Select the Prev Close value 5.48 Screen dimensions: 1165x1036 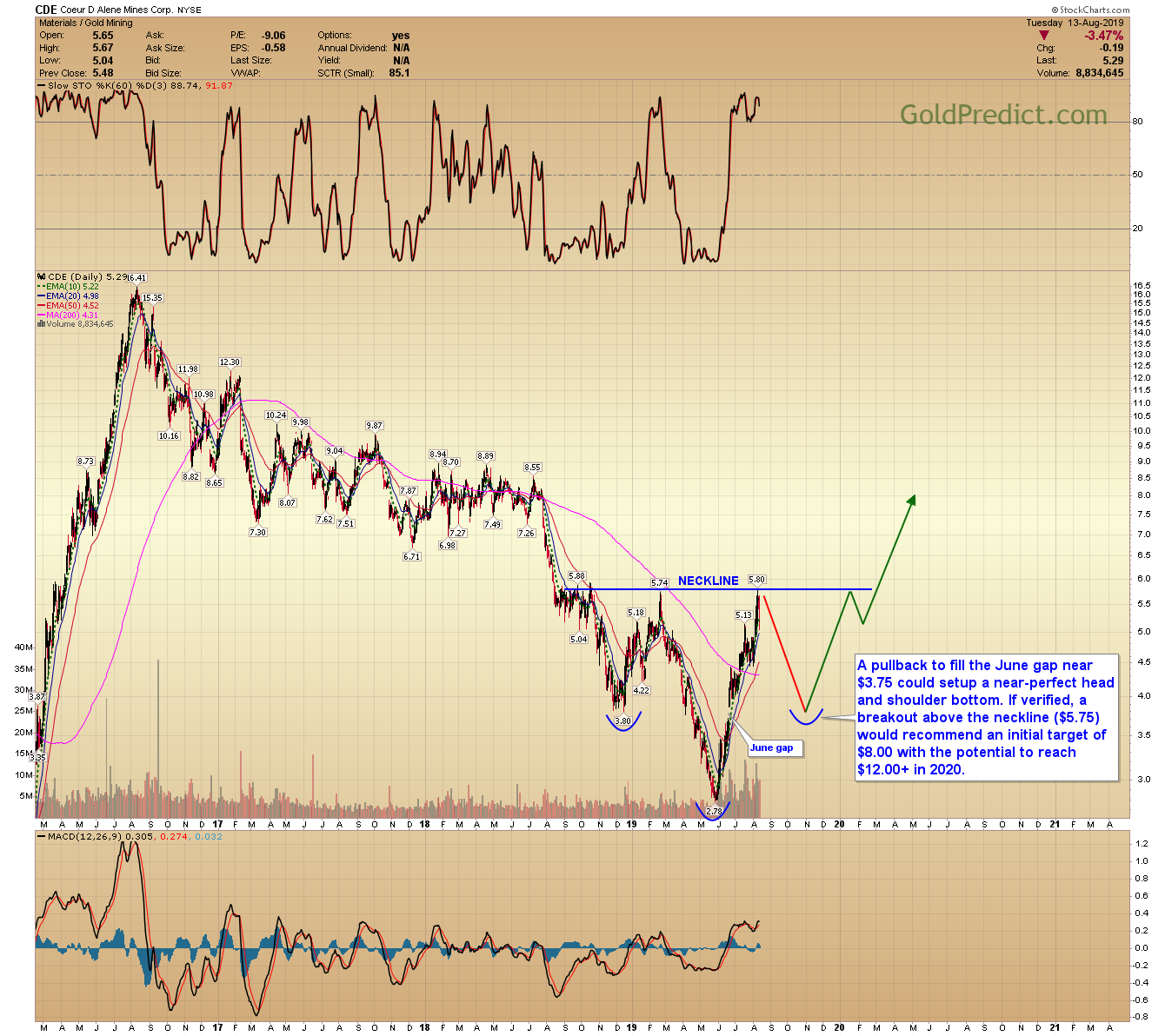pos(103,73)
